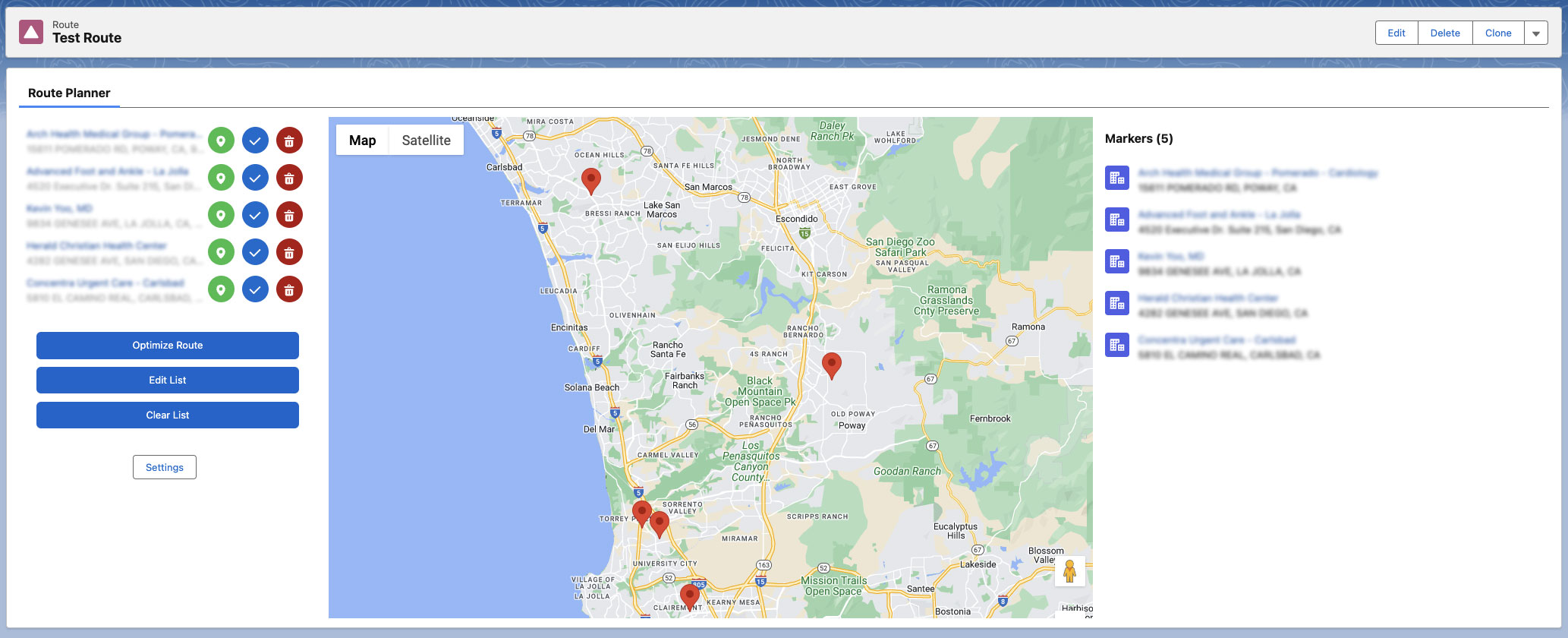Click the Clear List button
1568x638 pixels.
168,415
